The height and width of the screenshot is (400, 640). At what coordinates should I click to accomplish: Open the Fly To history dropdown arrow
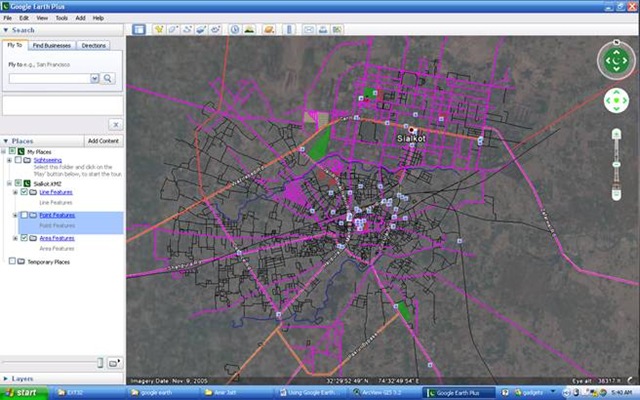[94, 78]
